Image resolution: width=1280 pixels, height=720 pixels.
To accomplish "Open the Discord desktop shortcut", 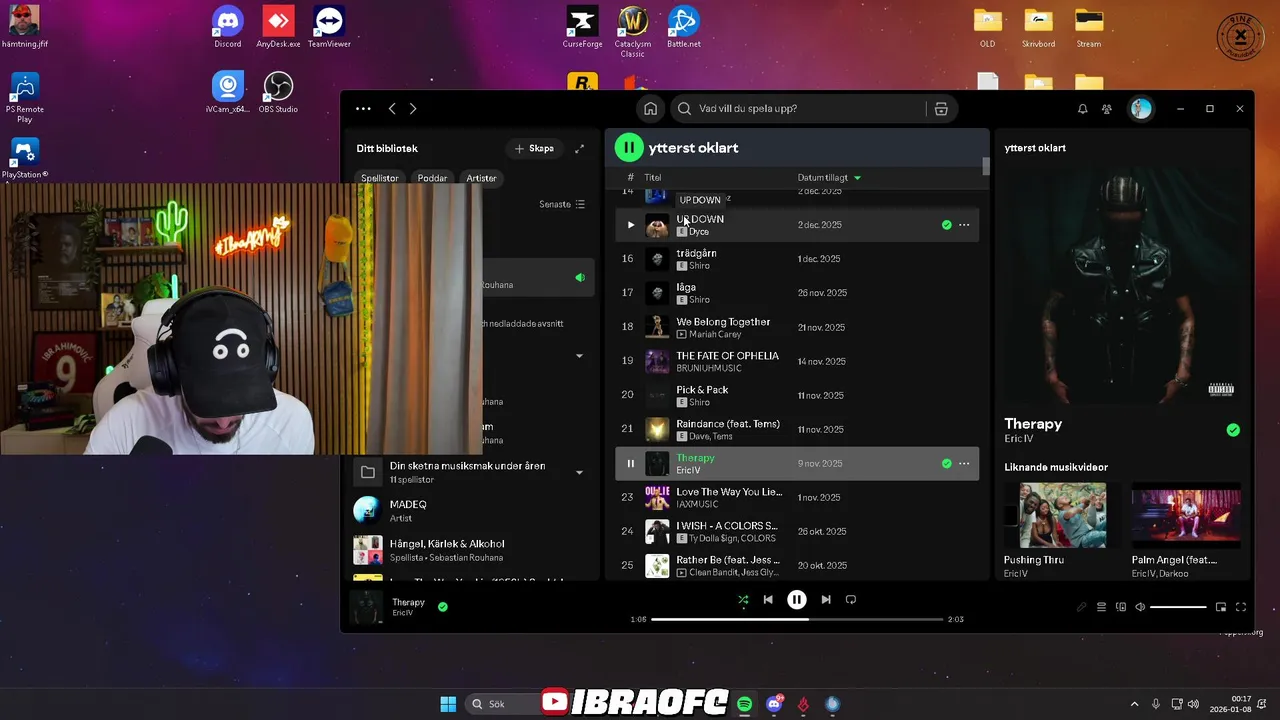I will point(228,27).
